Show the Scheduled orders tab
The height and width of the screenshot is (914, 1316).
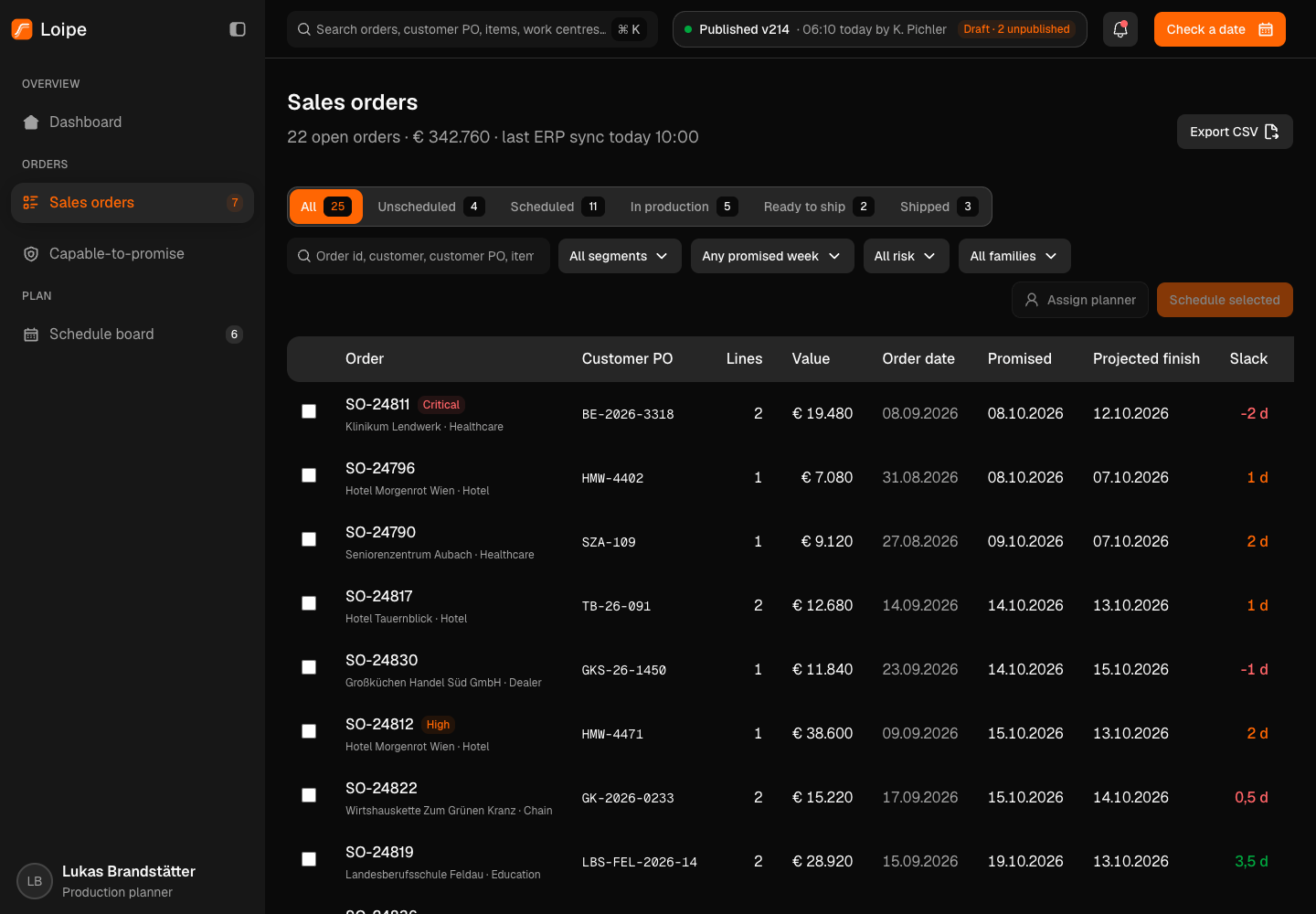(x=557, y=207)
